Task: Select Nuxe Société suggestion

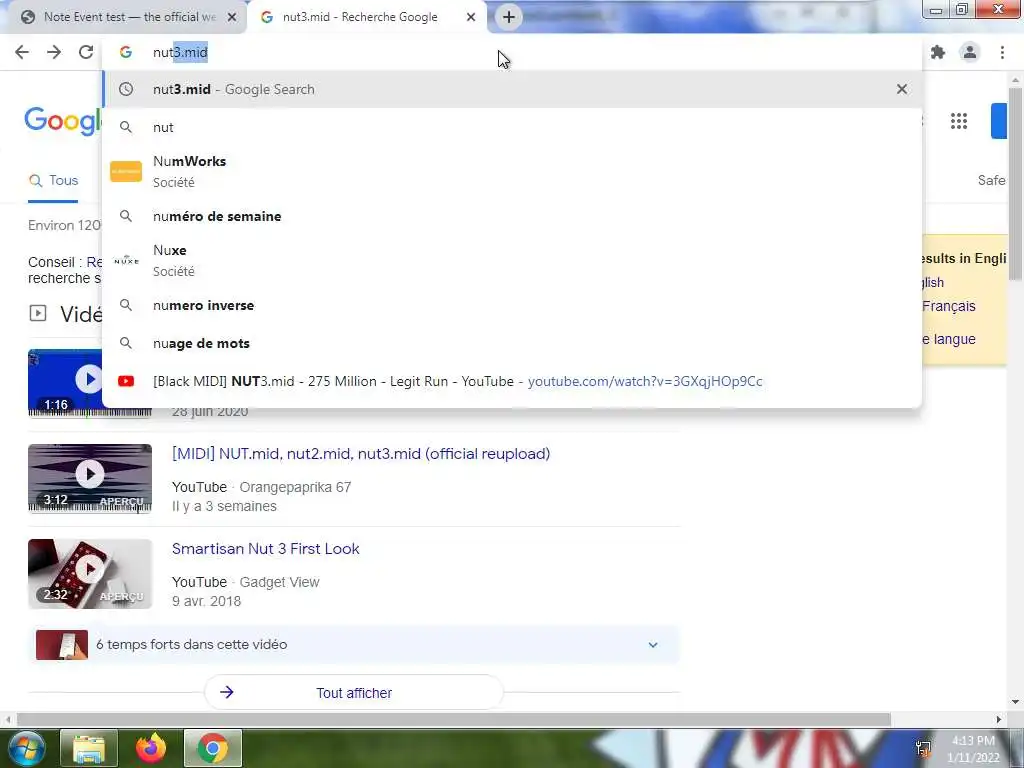Action: click(x=512, y=260)
